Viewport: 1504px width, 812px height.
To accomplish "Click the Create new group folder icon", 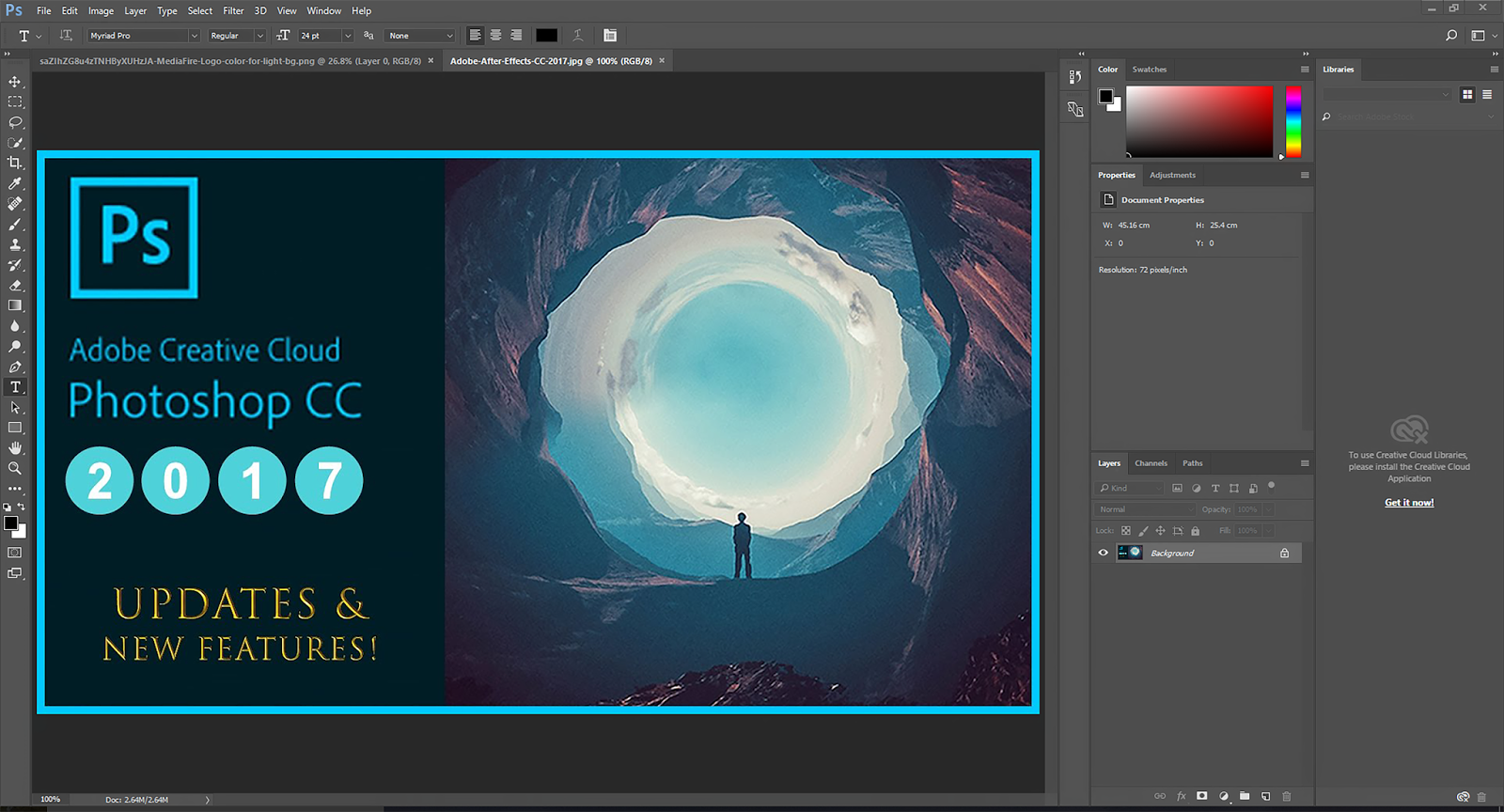I will pyautogui.click(x=1245, y=796).
